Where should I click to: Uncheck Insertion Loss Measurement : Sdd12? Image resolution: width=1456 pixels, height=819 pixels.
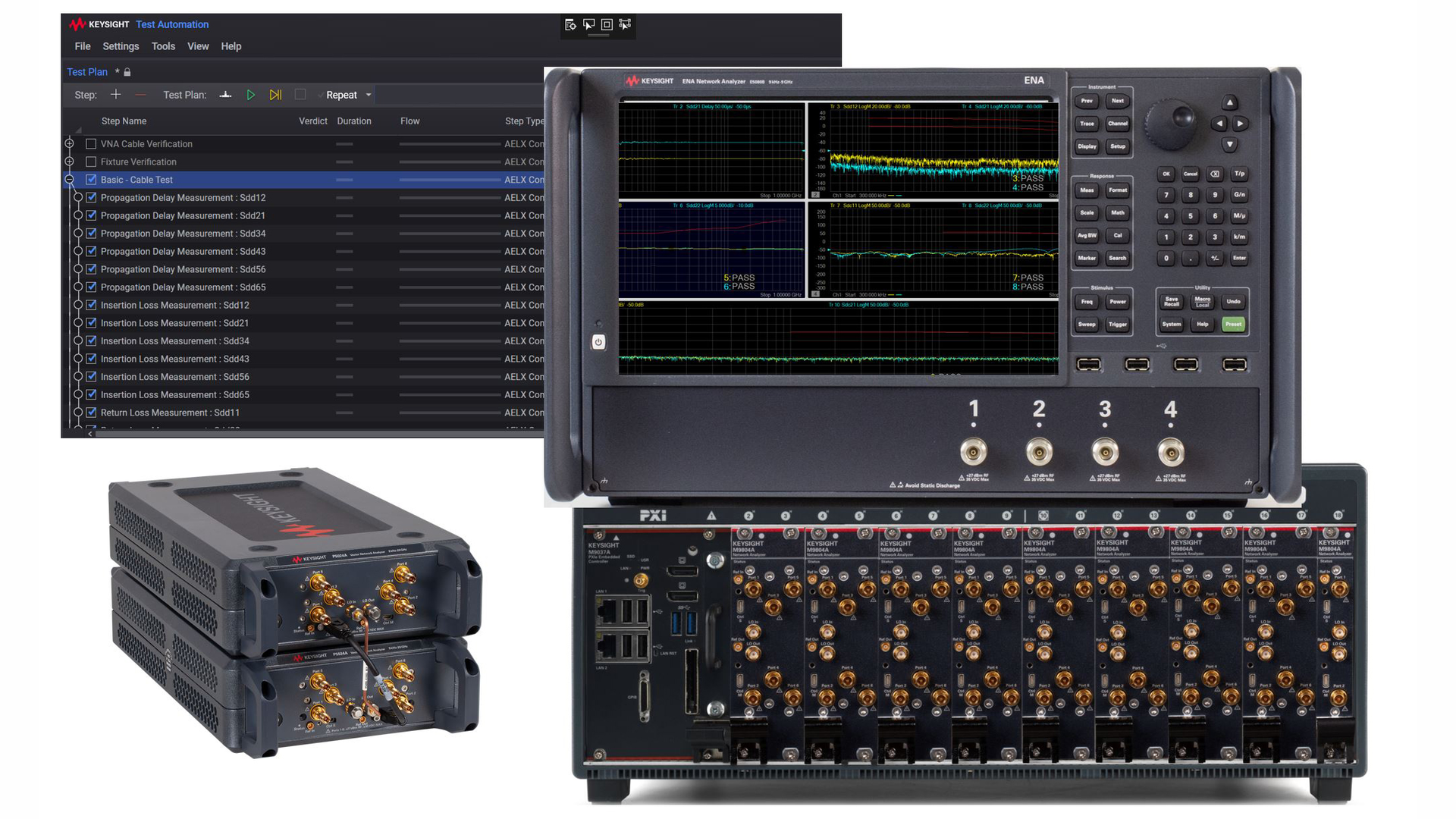click(91, 306)
